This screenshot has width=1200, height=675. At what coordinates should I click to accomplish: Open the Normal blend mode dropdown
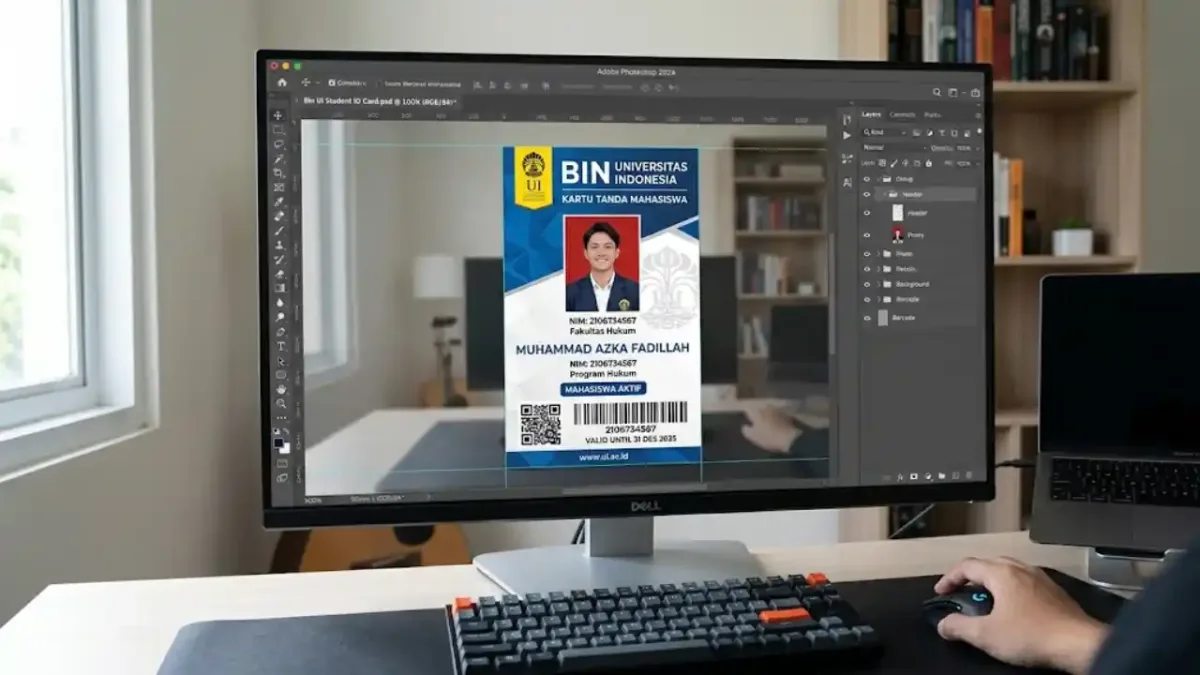pyautogui.click(x=895, y=147)
